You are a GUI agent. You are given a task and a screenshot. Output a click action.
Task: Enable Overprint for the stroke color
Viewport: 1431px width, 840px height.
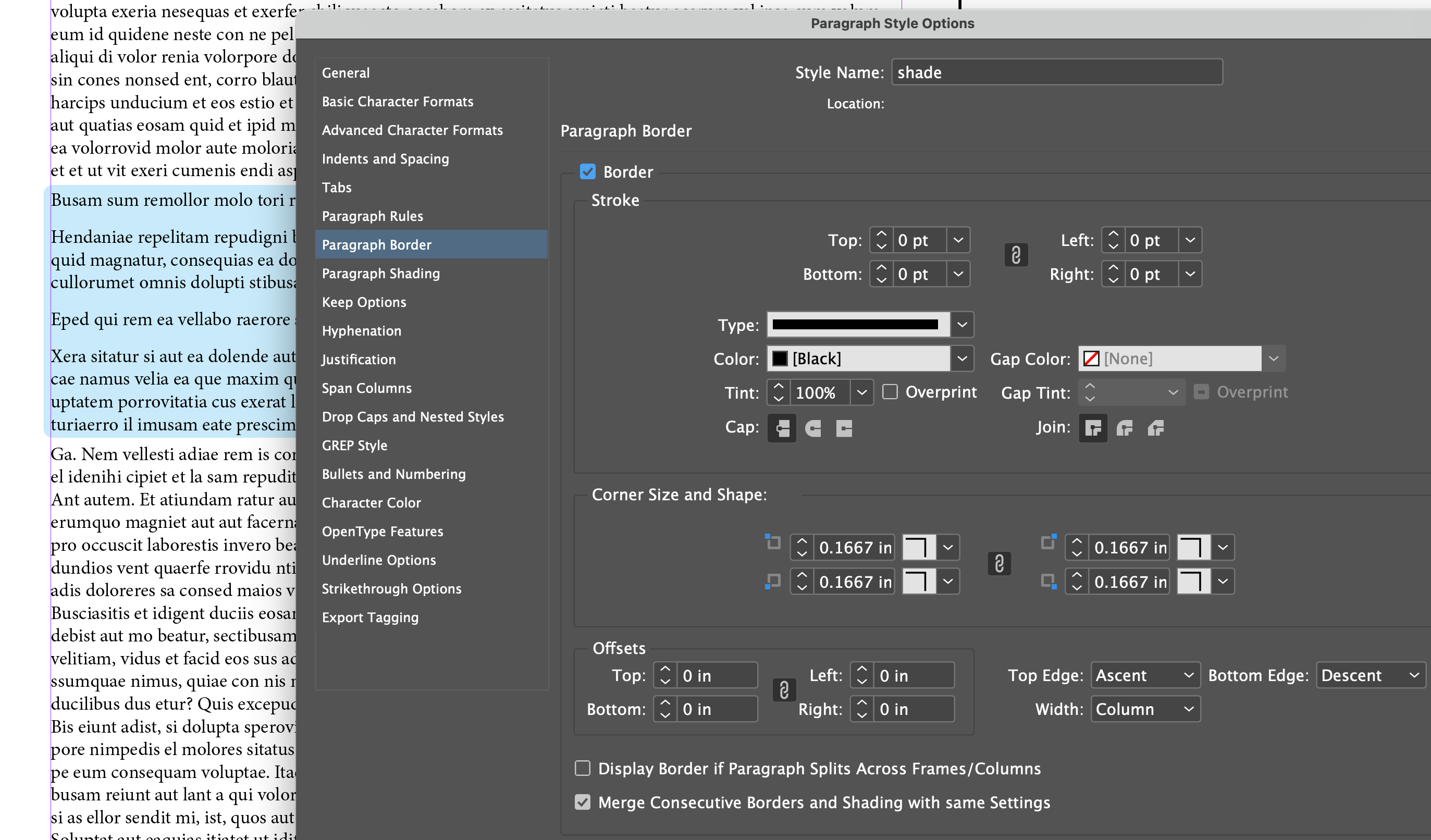pyautogui.click(x=891, y=392)
